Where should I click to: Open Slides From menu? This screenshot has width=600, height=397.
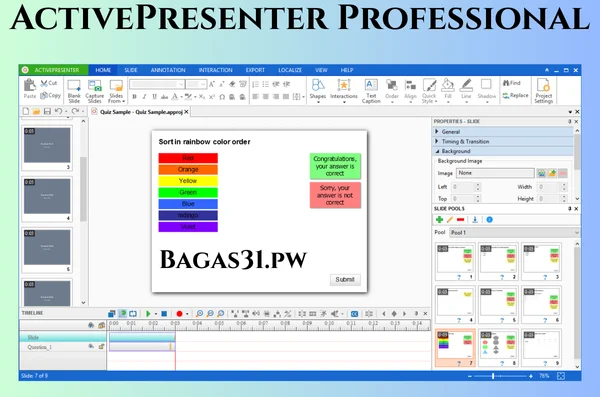tap(116, 91)
